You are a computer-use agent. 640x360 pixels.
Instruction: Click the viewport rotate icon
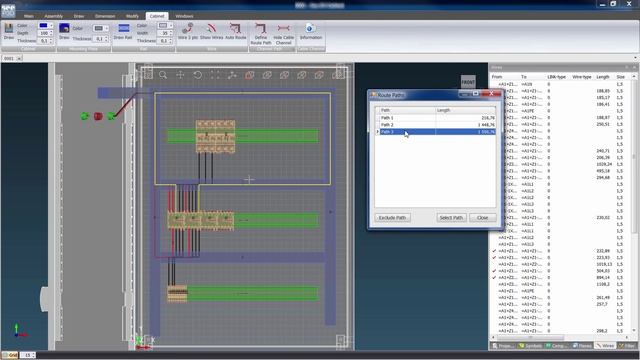pyautogui.click(x=198, y=75)
